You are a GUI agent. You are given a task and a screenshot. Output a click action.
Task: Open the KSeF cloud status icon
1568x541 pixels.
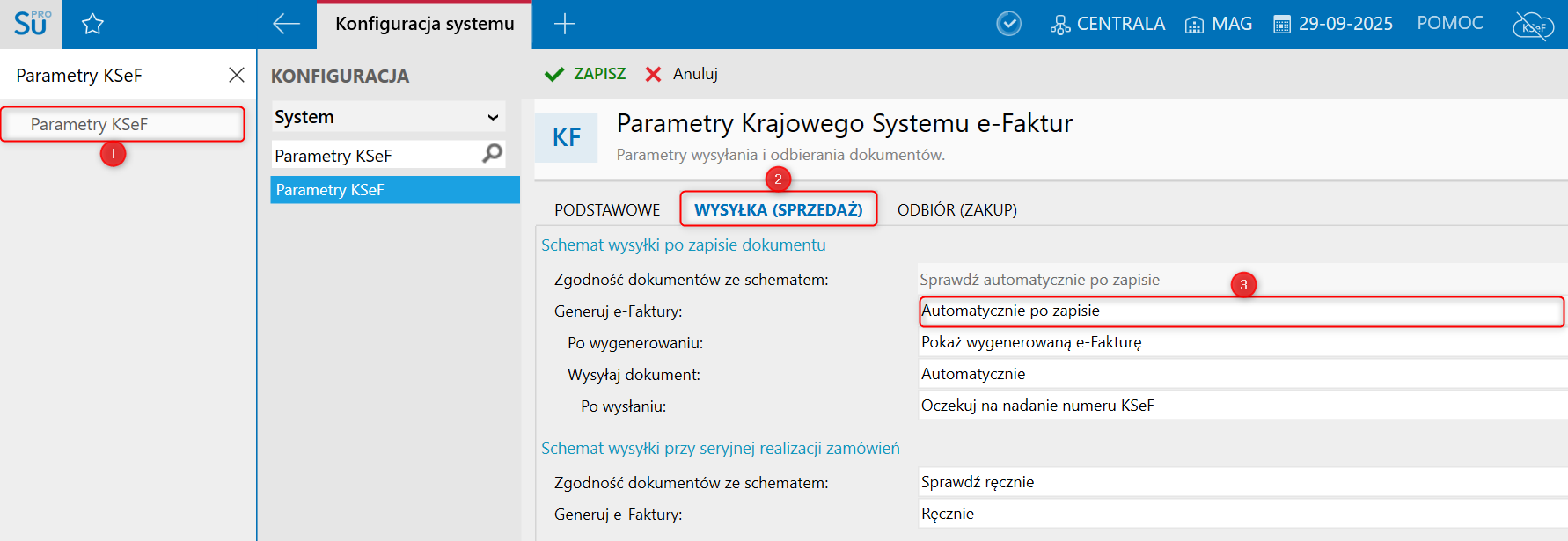pos(1533,26)
